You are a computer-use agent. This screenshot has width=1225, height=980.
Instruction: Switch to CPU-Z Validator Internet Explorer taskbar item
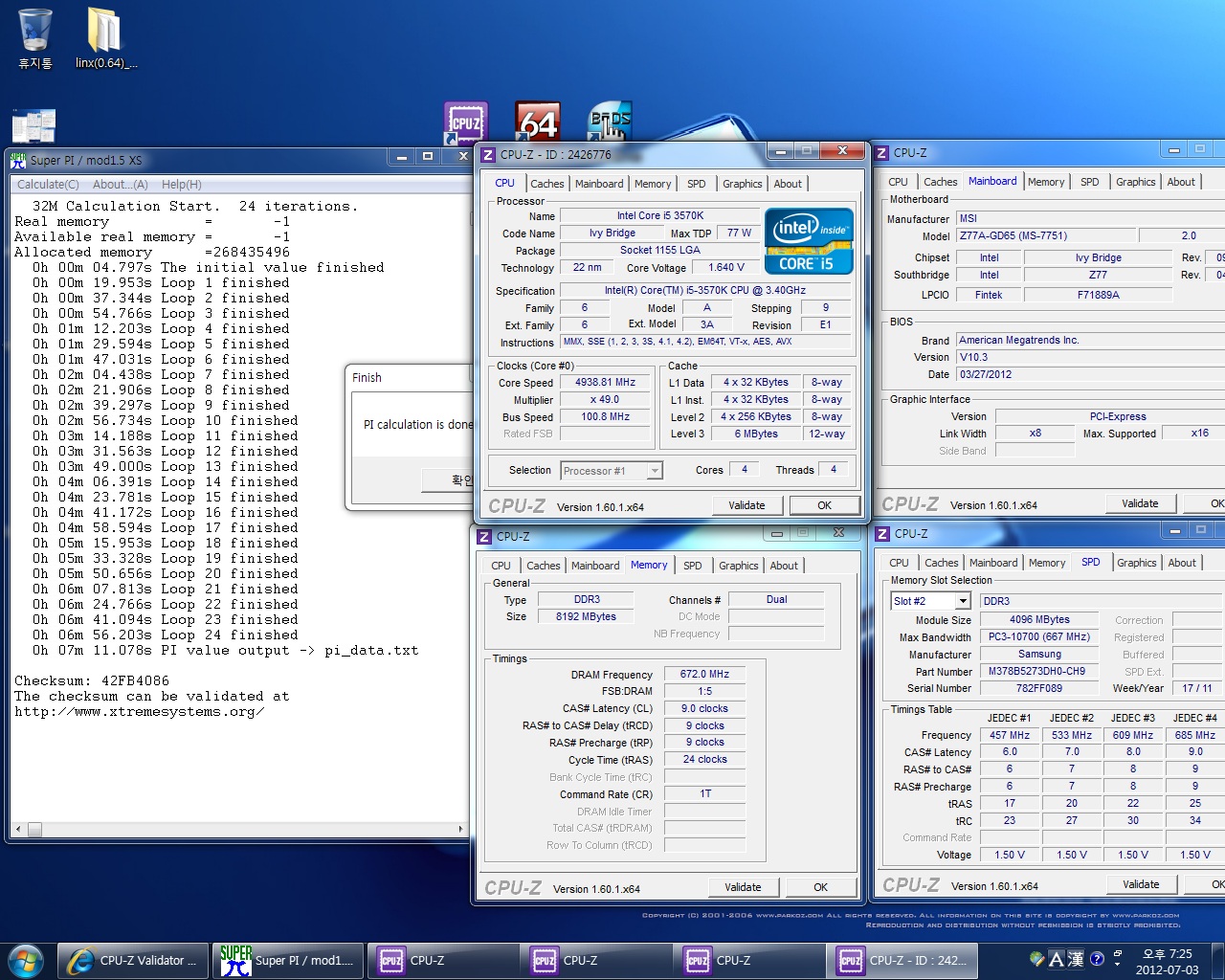pos(132,960)
